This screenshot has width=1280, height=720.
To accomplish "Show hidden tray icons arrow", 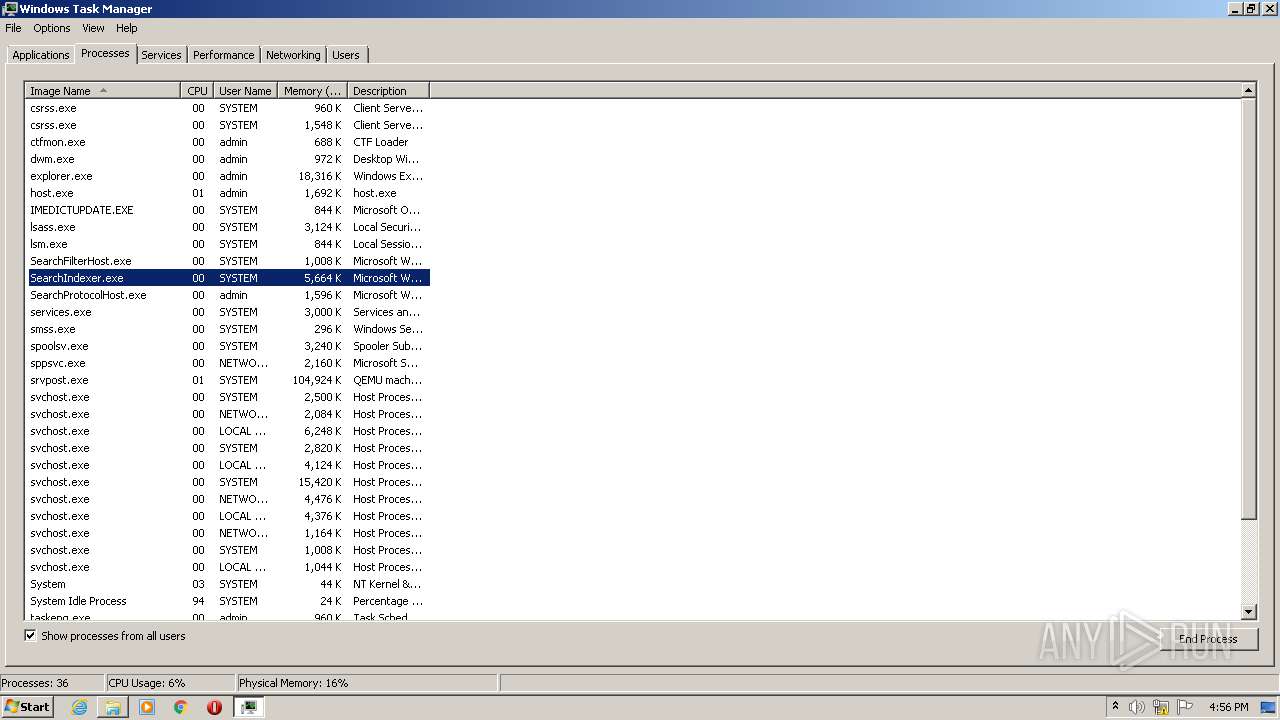I will point(1115,707).
